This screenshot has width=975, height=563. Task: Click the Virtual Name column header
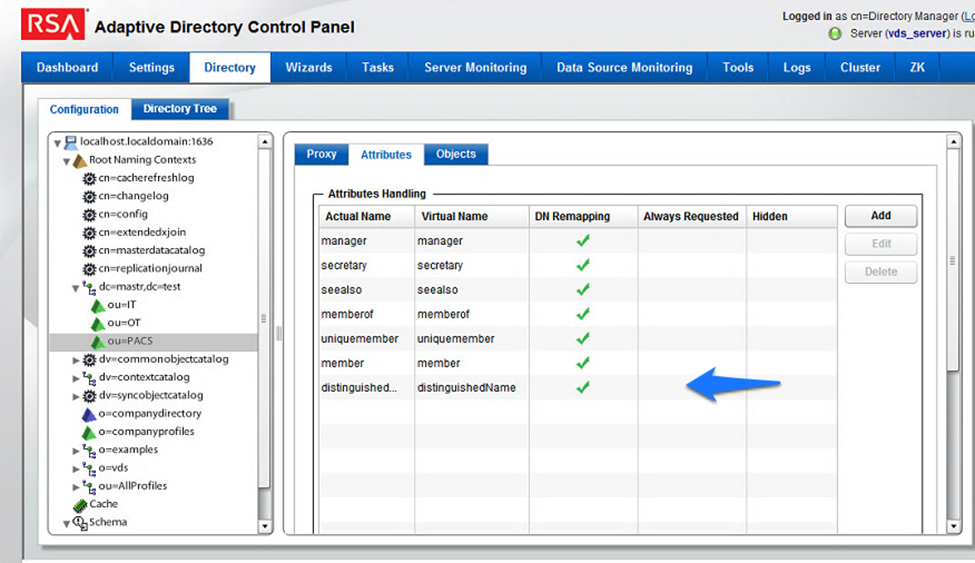tap(472, 216)
